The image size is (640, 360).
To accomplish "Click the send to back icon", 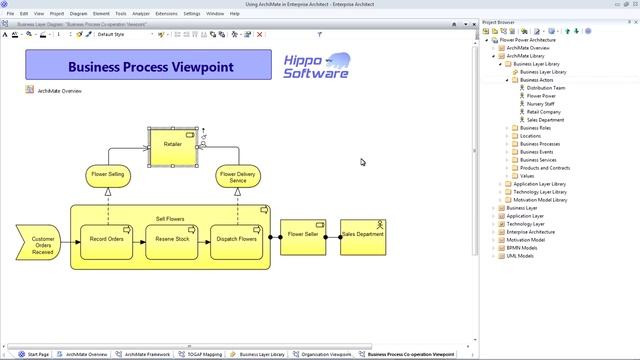I will click(x=222, y=34).
